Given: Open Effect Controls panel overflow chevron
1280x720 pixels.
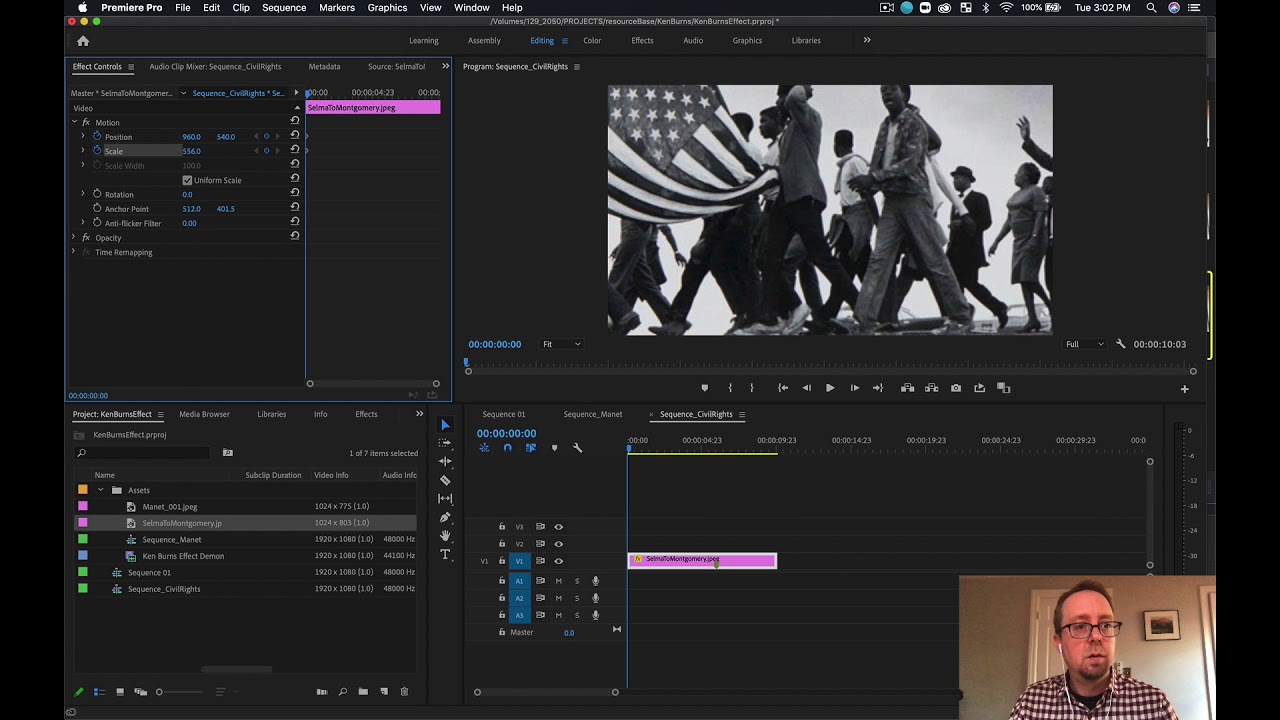Looking at the screenshot, I should tap(445, 66).
